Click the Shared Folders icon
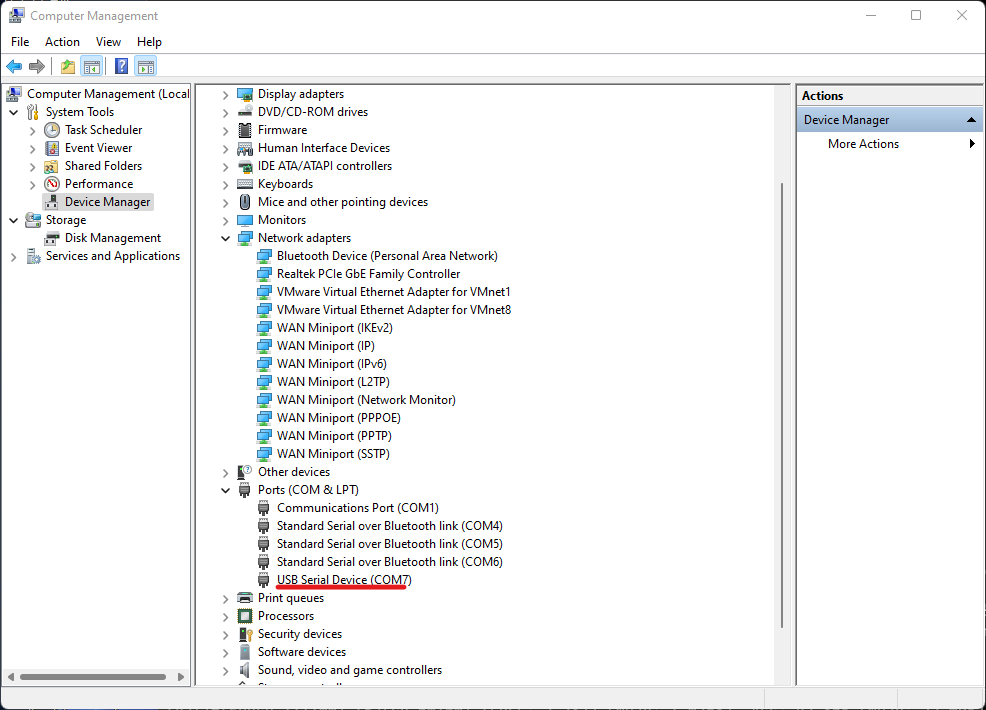The image size is (986, 710). pyautogui.click(x=52, y=167)
